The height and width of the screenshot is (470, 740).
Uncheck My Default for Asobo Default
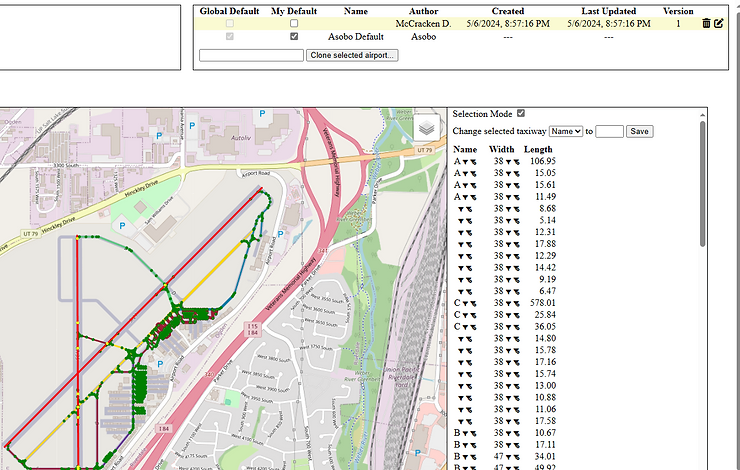point(294,36)
